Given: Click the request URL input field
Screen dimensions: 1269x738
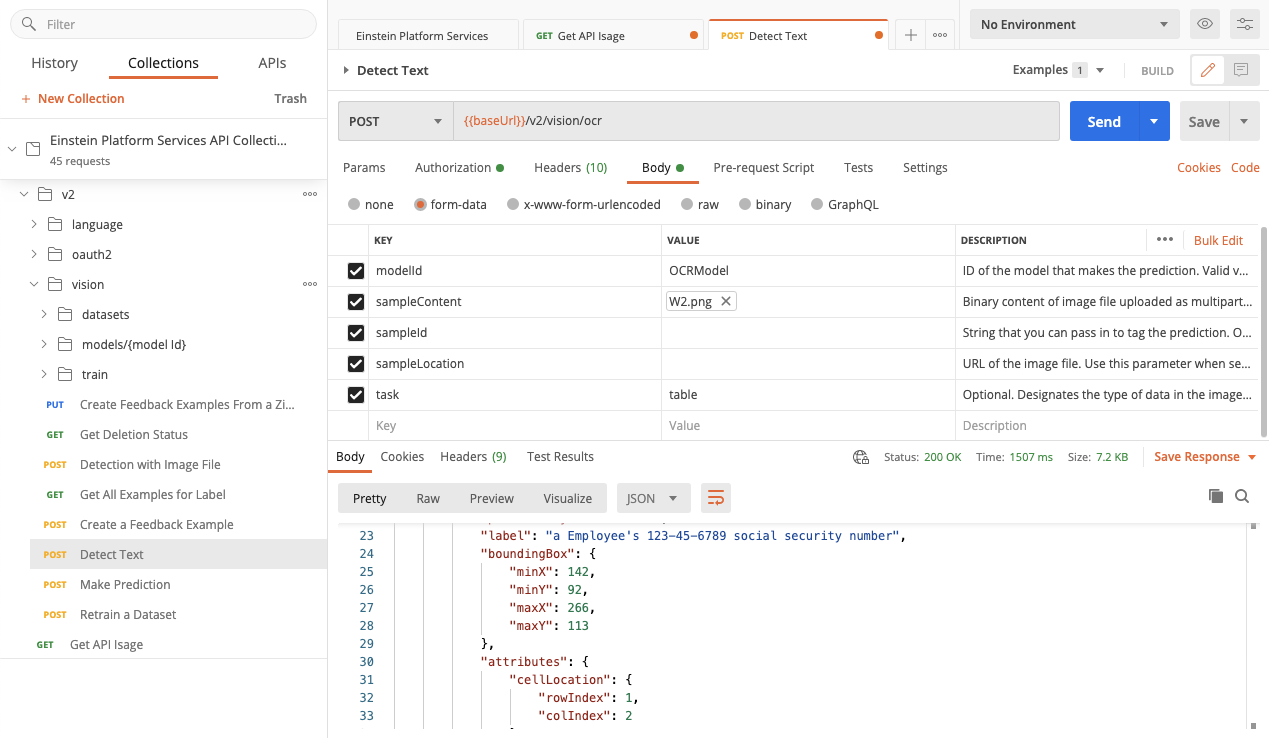Looking at the screenshot, I should coord(756,121).
